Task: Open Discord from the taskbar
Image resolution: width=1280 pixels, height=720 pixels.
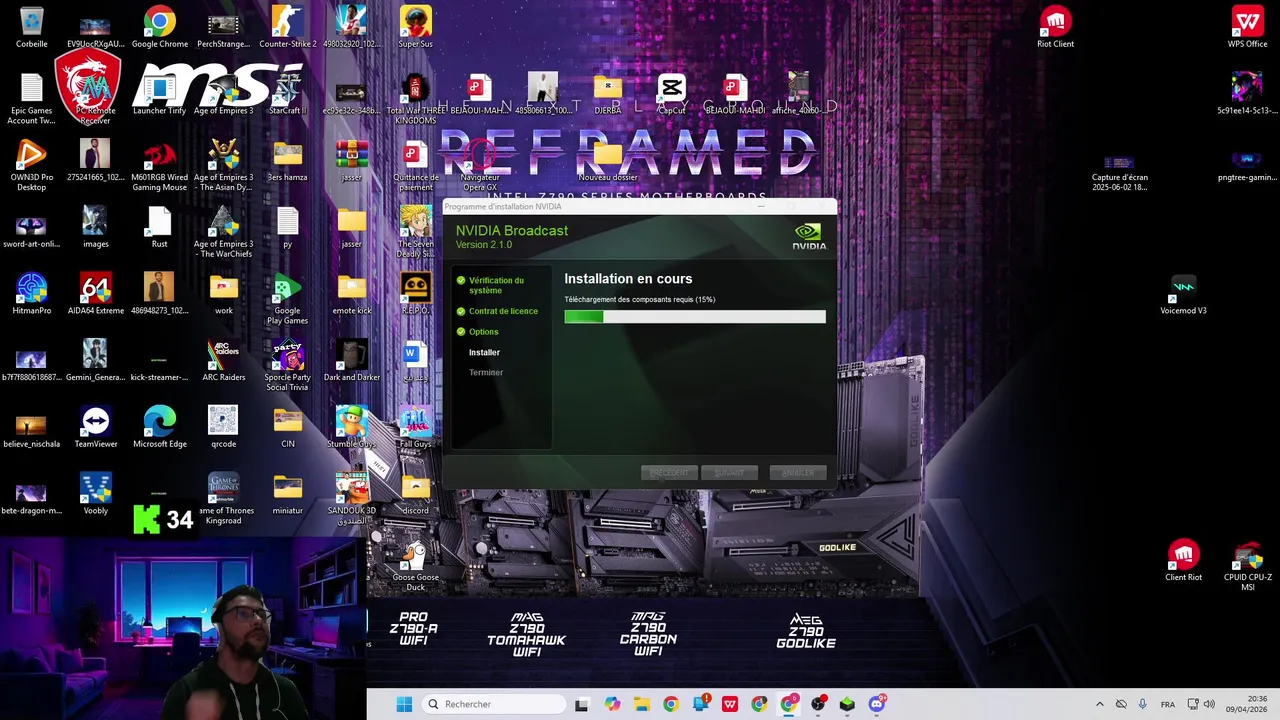Action: [x=877, y=704]
